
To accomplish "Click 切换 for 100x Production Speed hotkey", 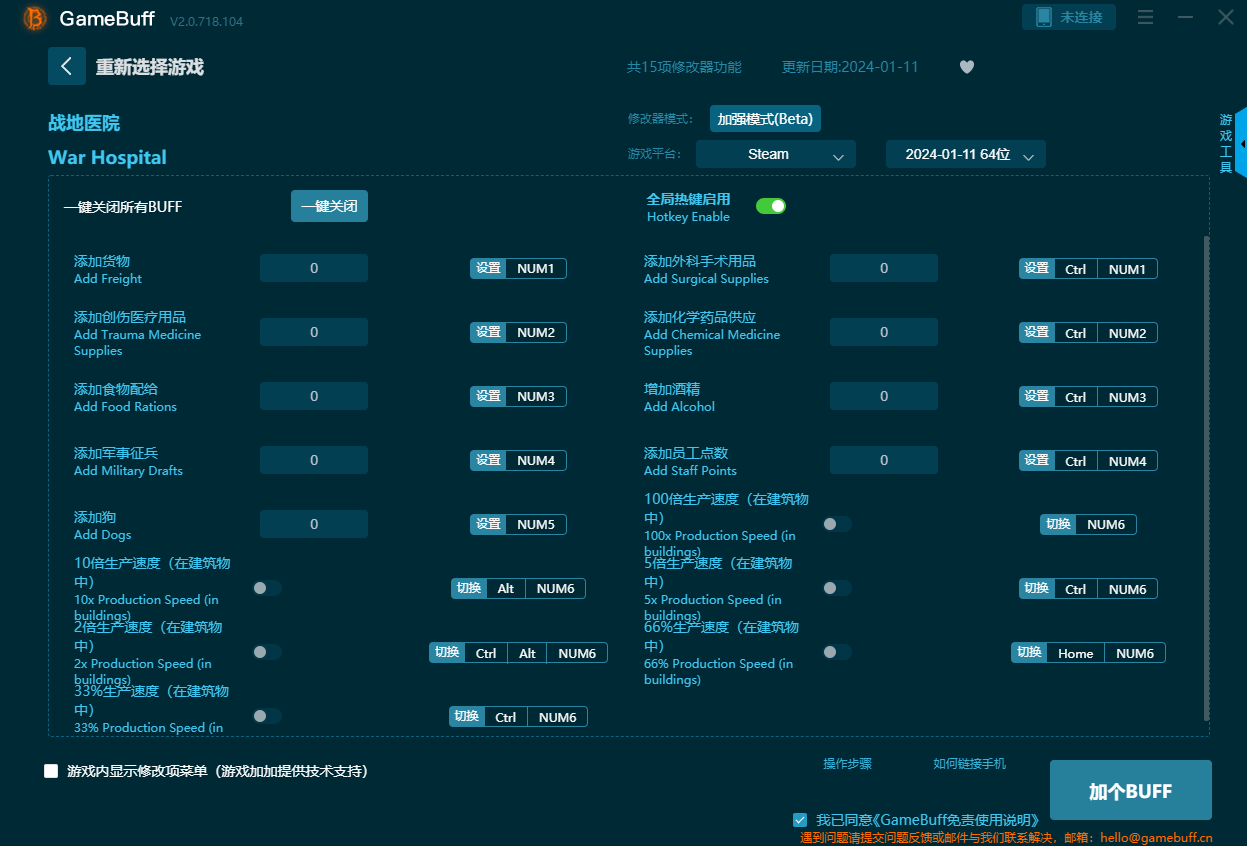I will (x=1058, y=524).
